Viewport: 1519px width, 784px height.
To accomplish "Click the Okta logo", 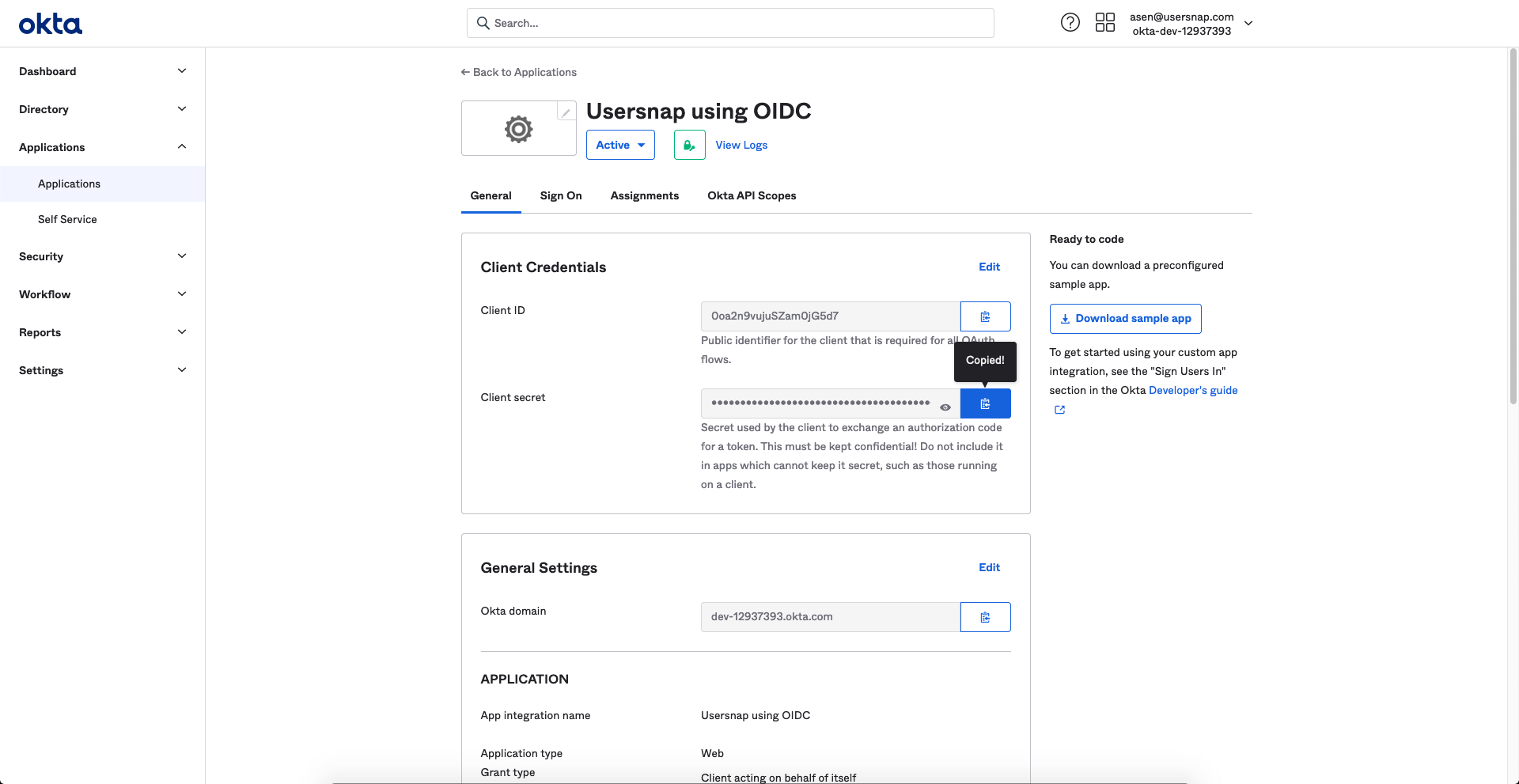I will click(51, 25).
